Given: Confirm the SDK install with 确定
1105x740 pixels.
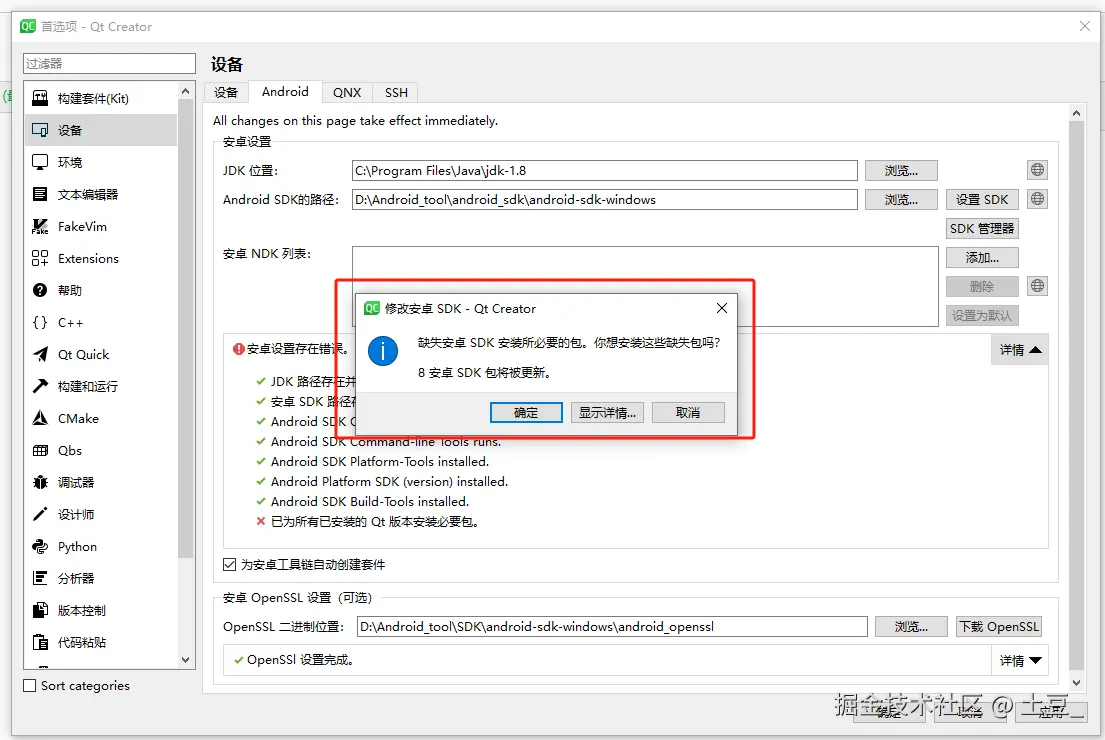Looking at the screenshot, I should (x=526, y=412).
